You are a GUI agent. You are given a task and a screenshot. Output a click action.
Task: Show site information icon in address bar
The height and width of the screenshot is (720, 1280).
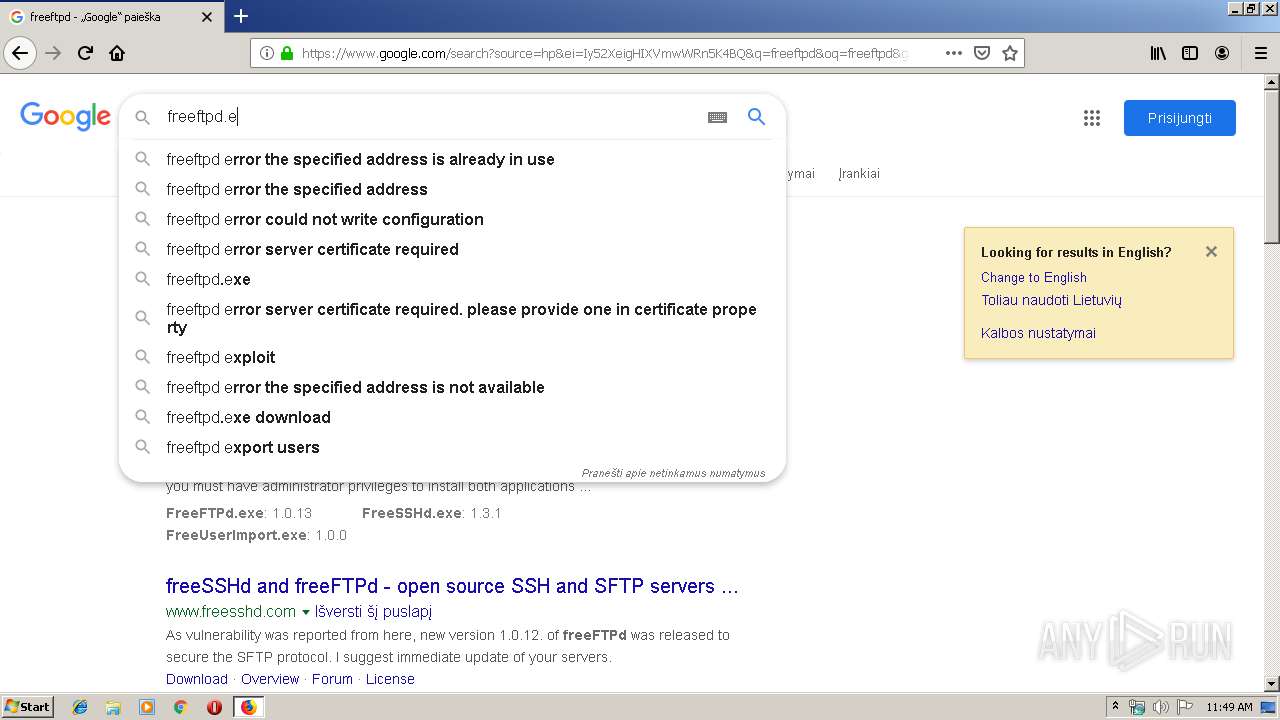(x=267, y=53)
